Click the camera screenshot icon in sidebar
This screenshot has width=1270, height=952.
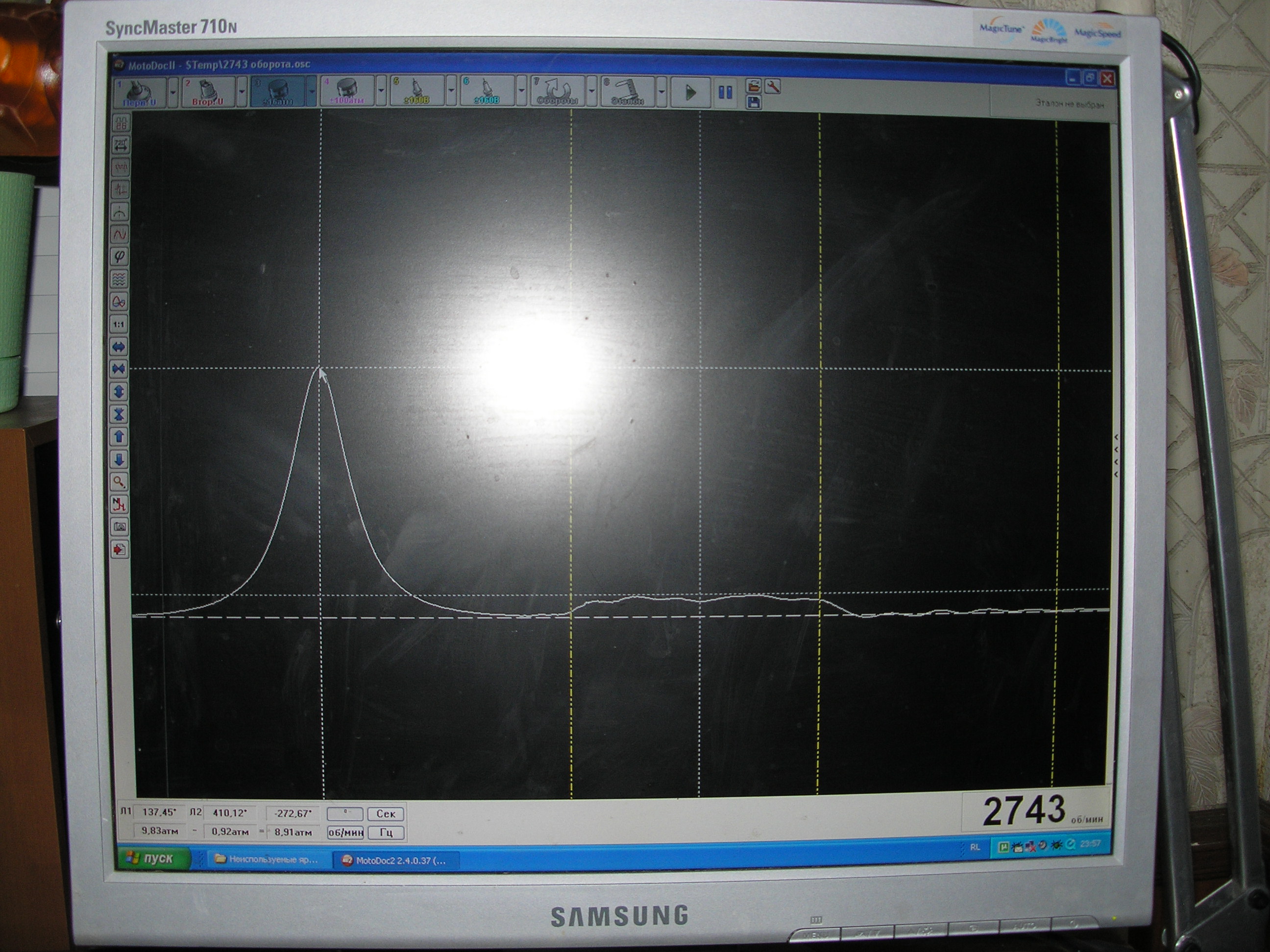[x=120, y=527]
